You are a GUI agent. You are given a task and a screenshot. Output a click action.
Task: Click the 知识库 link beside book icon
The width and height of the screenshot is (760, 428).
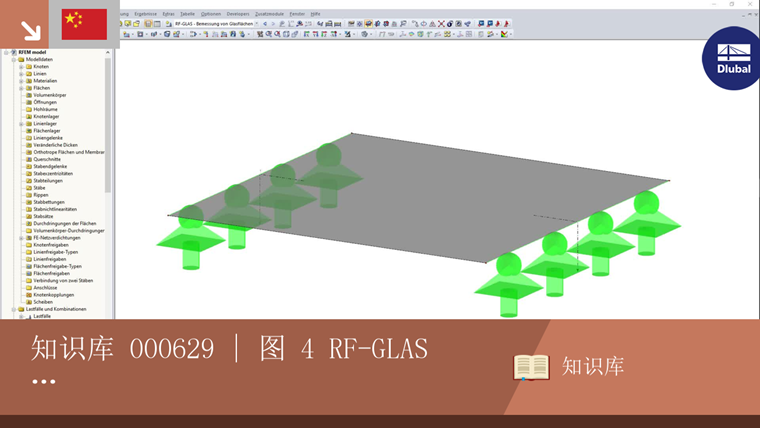[x=593, y=366]
